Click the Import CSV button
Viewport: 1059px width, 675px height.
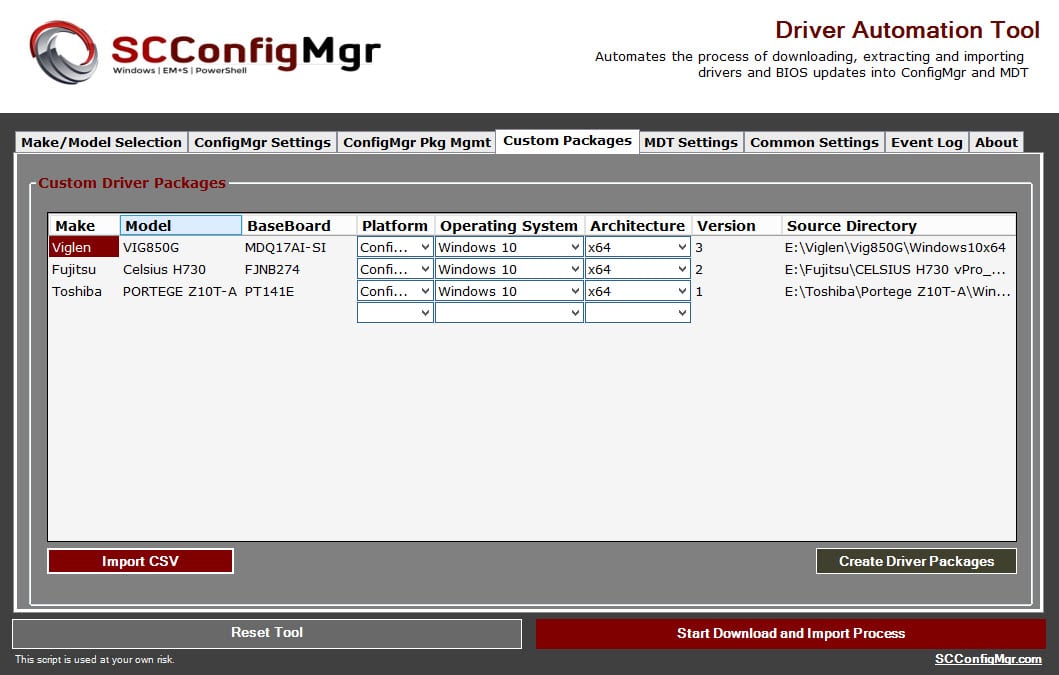(x=140, y=561)
